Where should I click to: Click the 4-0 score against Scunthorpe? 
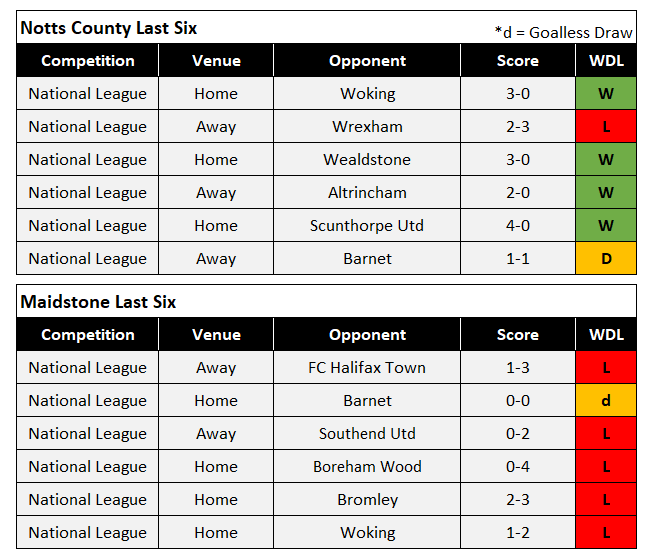click(x=517, y=226)
